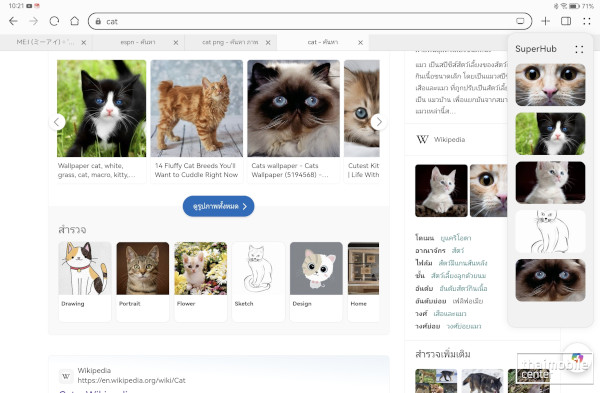Open the black and white kitten wallpaper image
Viewport: 600px width, 393px height.
(x=101, y=108)
